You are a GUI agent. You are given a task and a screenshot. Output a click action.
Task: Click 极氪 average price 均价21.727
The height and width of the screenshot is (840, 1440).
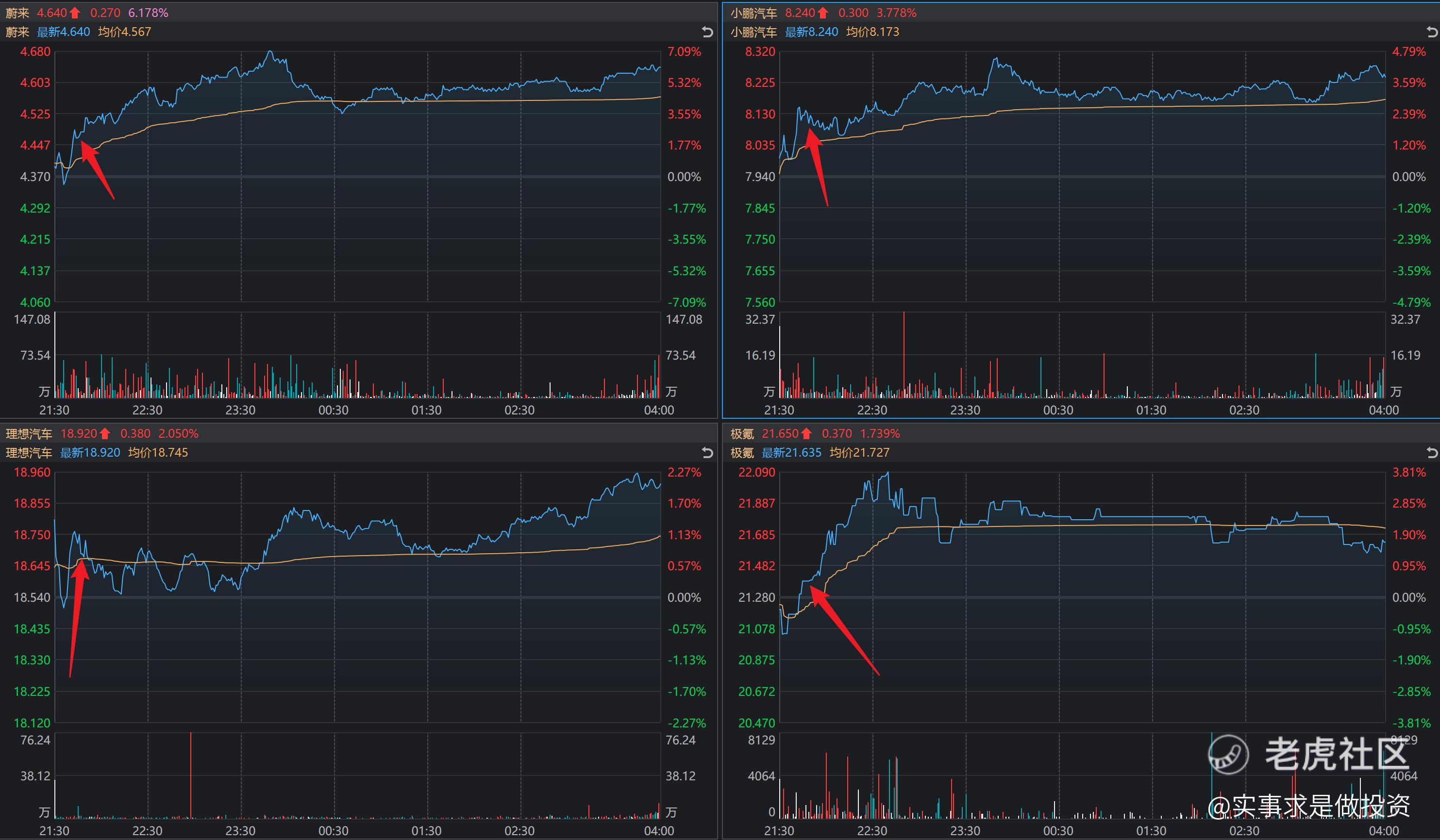[859, 453]
